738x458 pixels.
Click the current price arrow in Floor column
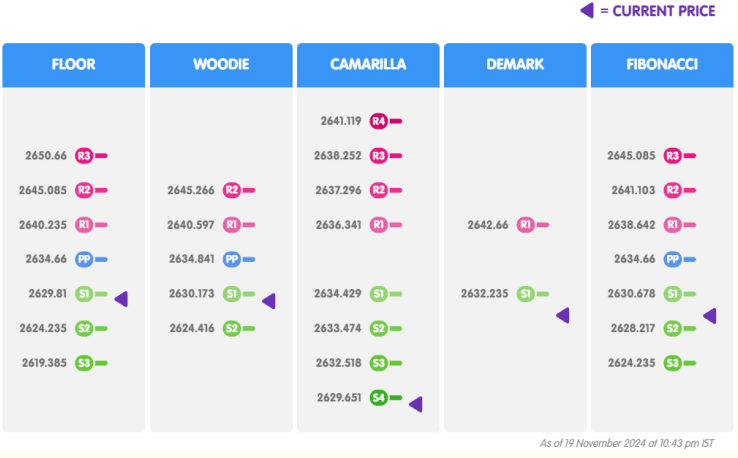[121, 299]
